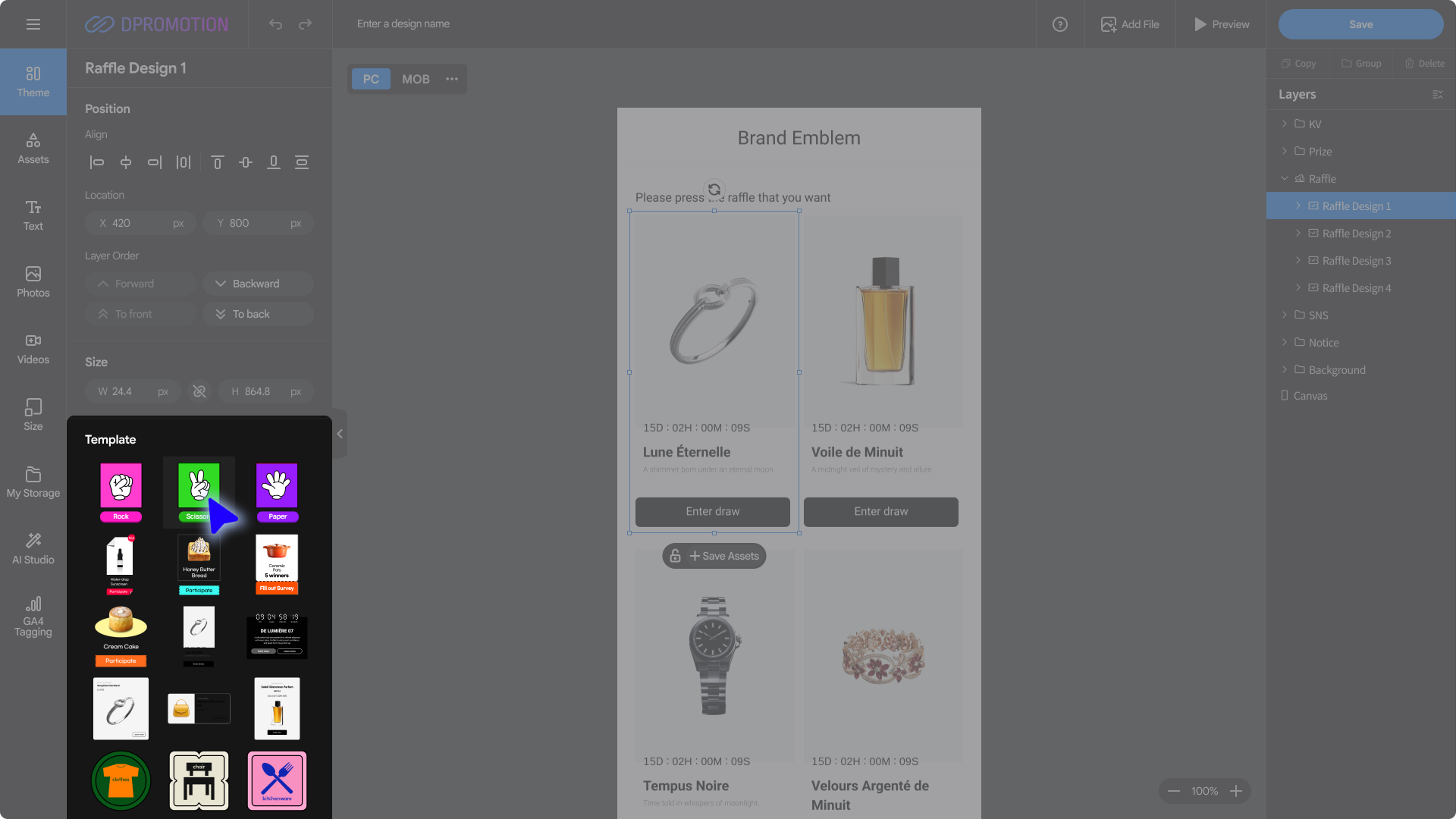1456x819 pixels.
Task: Toggle the aspect ratio lock between W and H
Action: pos(199,391)
